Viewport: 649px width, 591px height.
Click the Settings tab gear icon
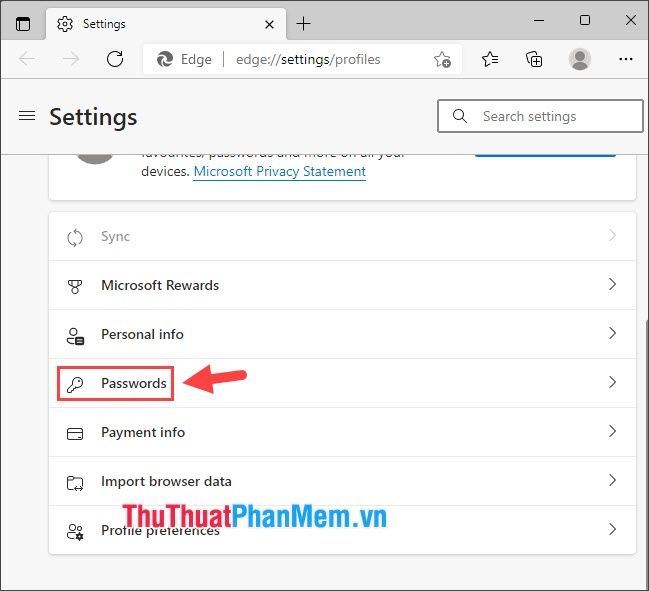pyautogui.click(x=65, y=24)
